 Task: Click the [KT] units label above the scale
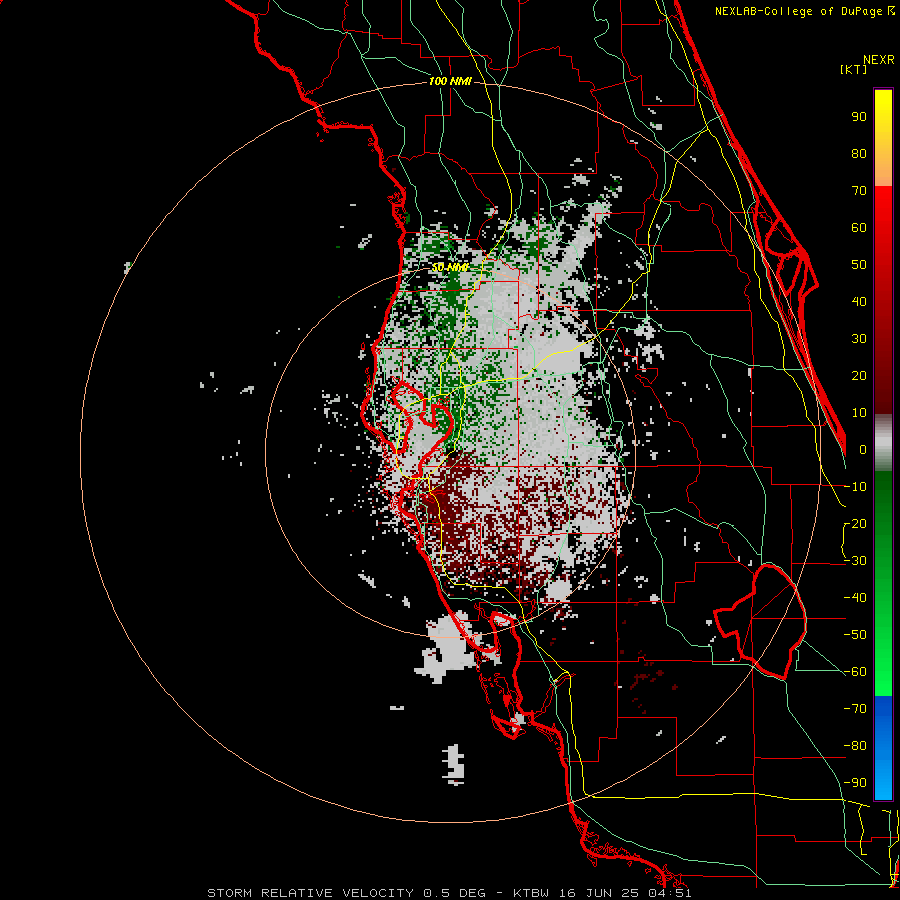point(854,69)
